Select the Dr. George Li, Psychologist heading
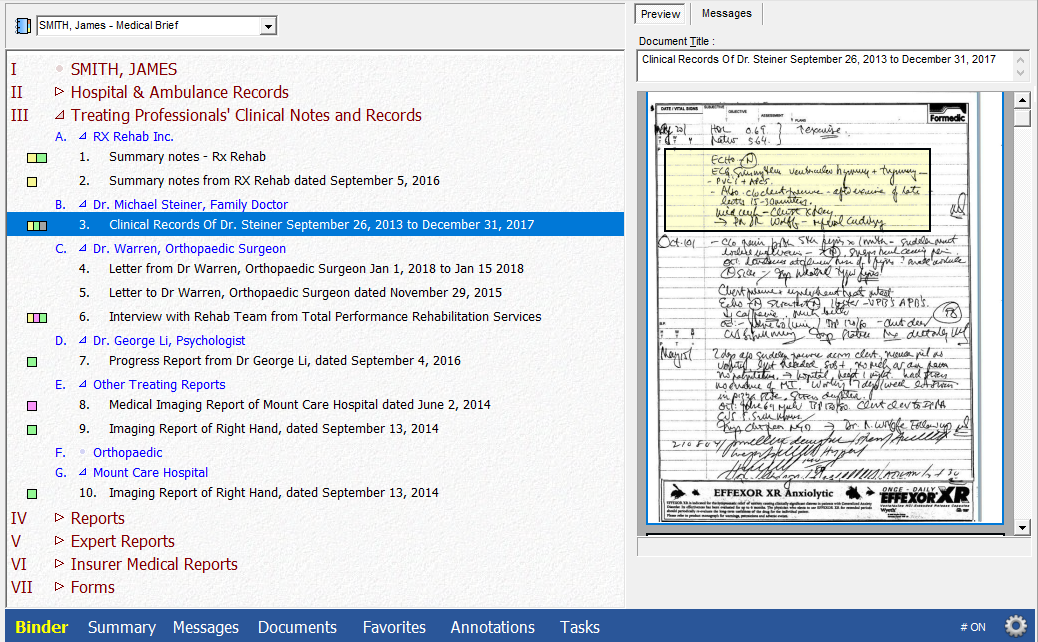This screenshot has height=642, width=1038. (168, 341)
